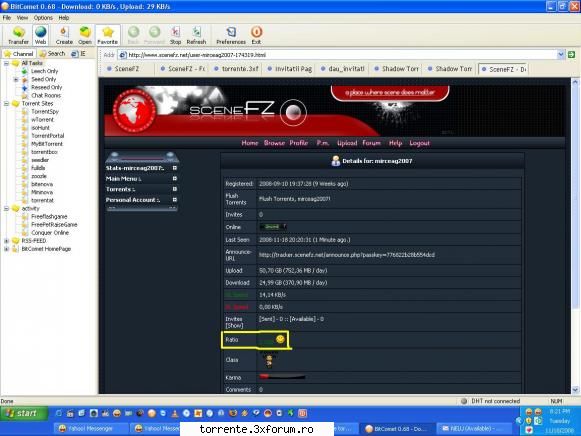Refresh the page using Refresh icon
Screen dimensions: 581x436
click(x=196, y=35)
